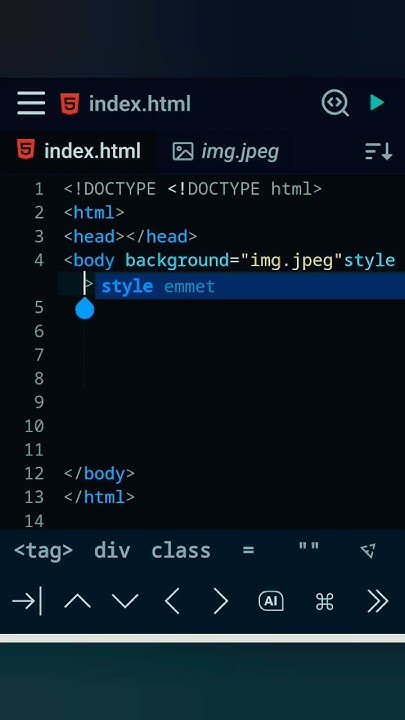Insert class from quick bar
This screenshot has width=405, height=720.
point(181,550)
